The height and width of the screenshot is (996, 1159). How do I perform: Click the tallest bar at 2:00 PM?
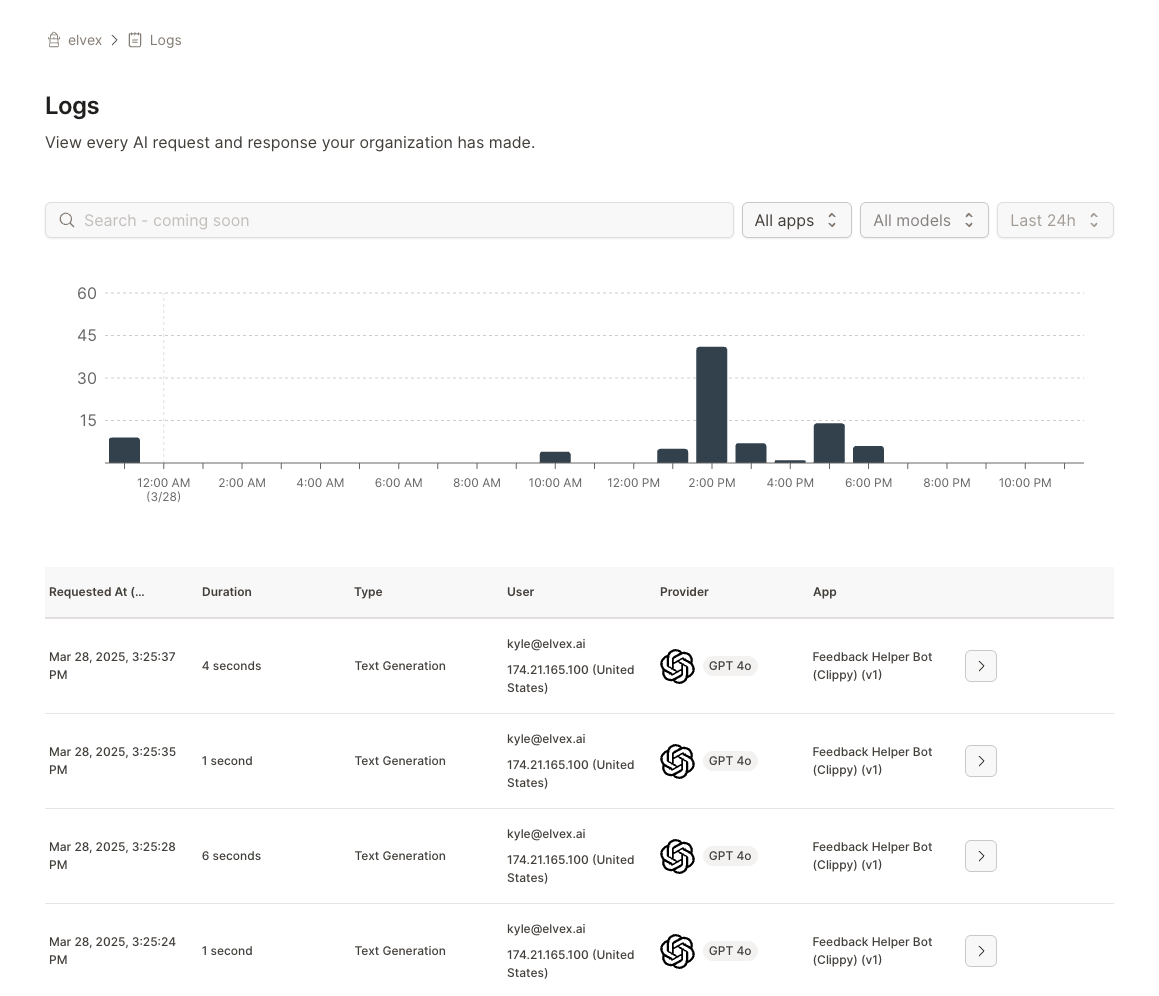[x=711, y=404]
